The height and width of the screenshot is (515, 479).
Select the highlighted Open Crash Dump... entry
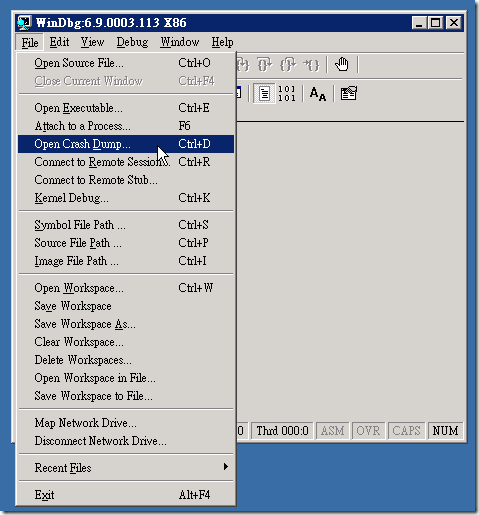pos(126,144)
